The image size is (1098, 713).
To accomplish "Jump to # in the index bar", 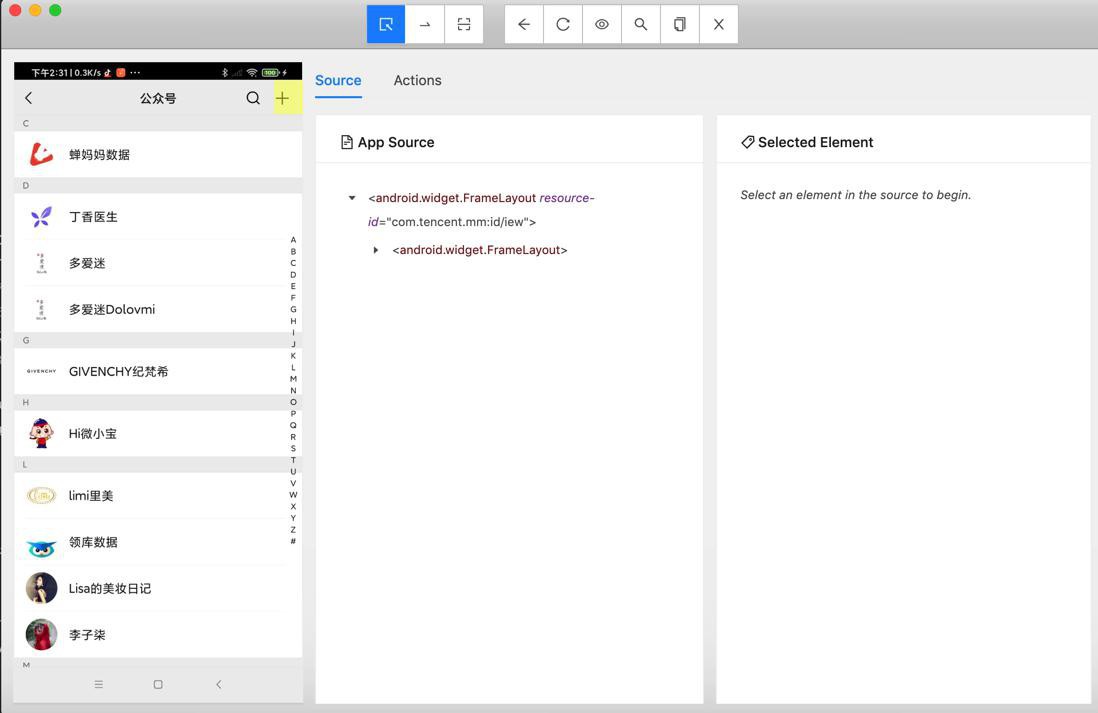I will pos(293,541).
